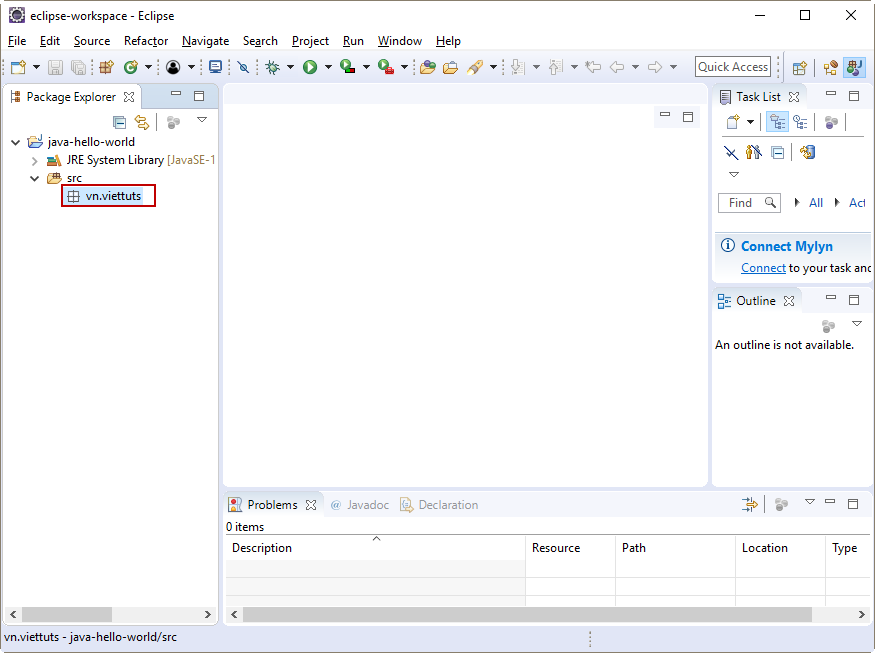The image size is (875, 653).
Task: Click the Connect link under Connect Mylyn
Action: click(763, 268)
